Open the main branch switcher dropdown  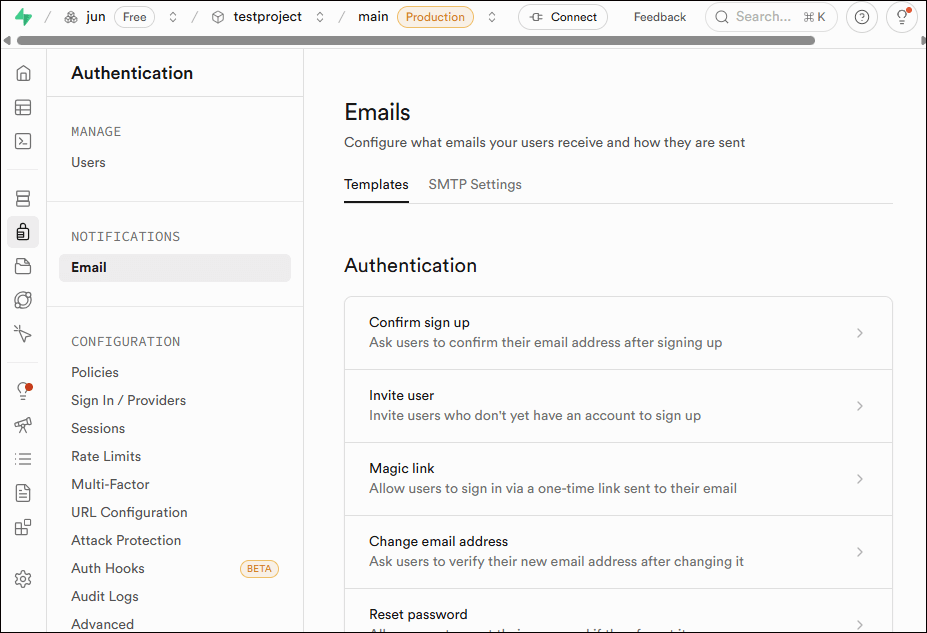click(x=492, y=17)
